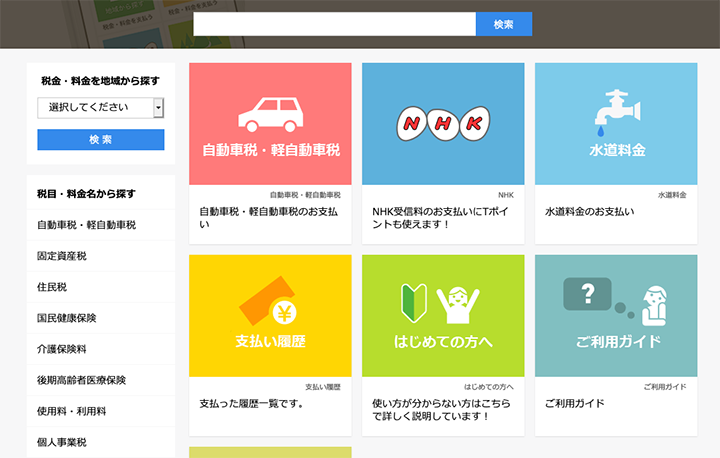Open the 水道料金のお支払い link

tap(589, 212)
